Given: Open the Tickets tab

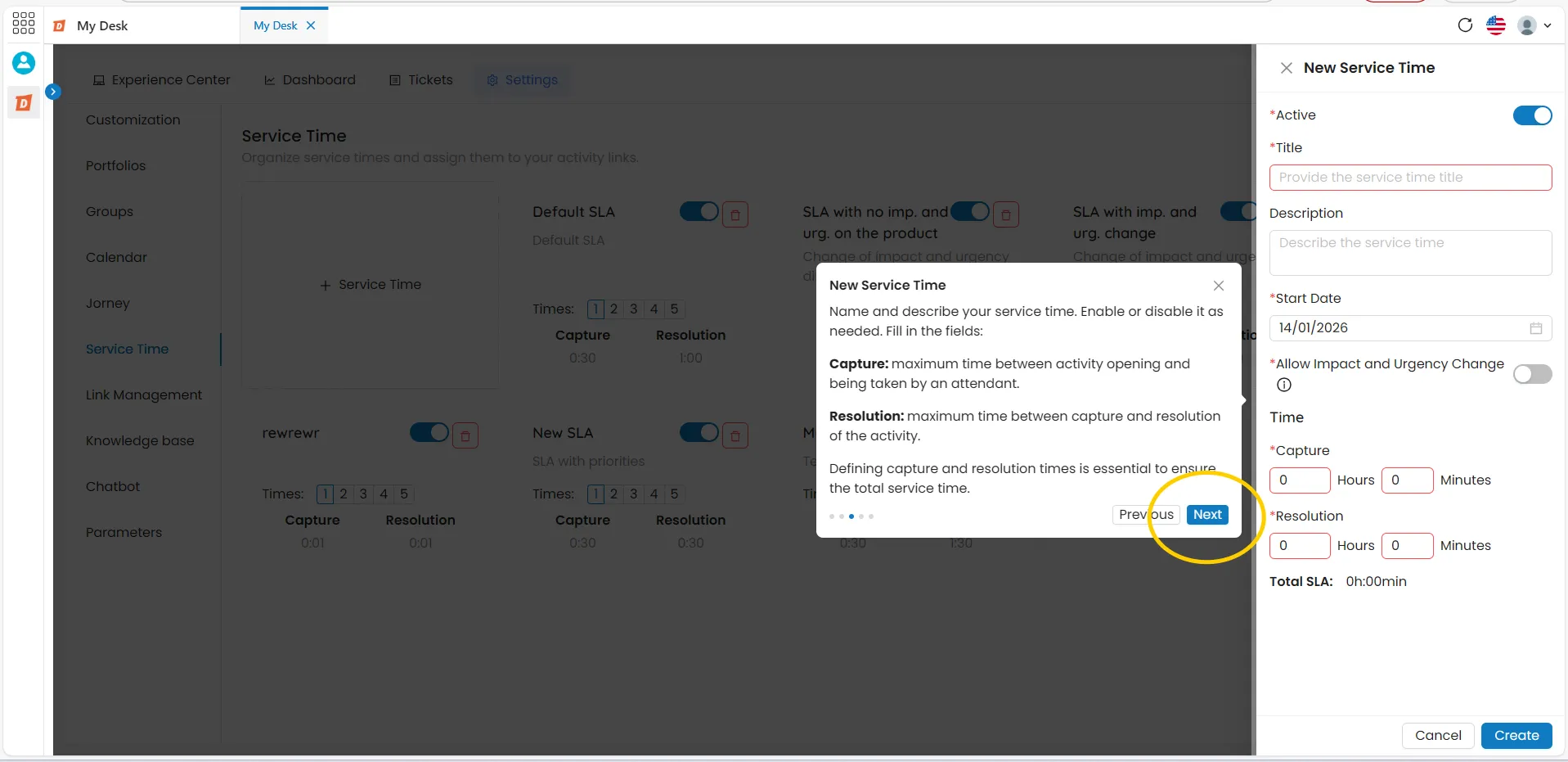Looking at the screenshot, I should tap(421, 80).
